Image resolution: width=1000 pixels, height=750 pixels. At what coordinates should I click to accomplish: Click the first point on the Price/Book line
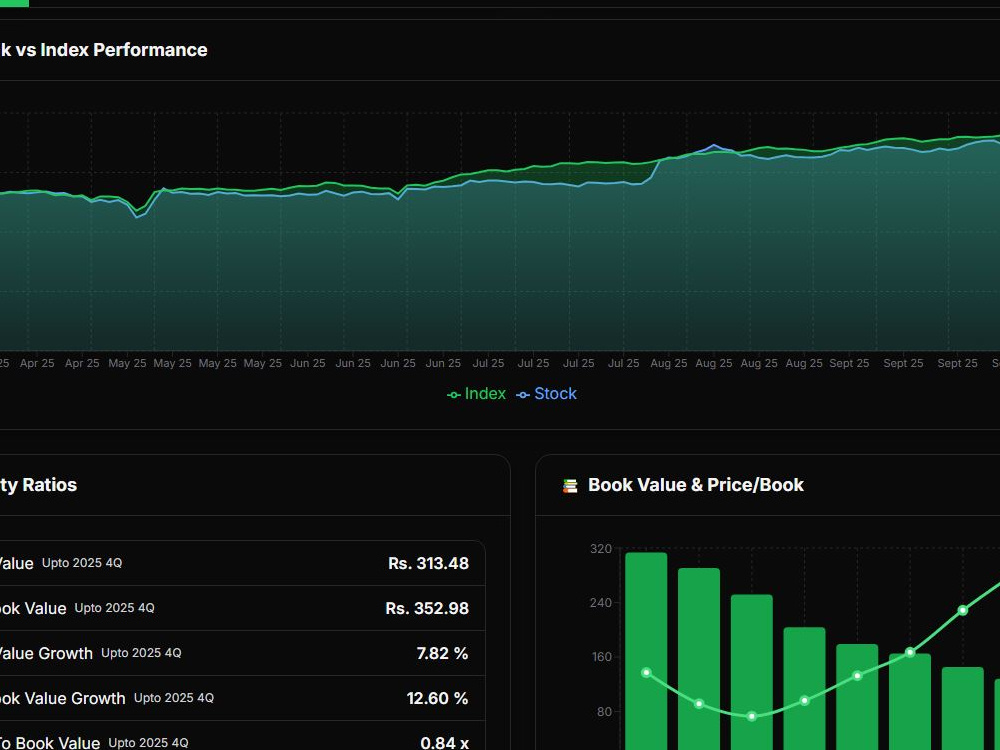point(647,673)
